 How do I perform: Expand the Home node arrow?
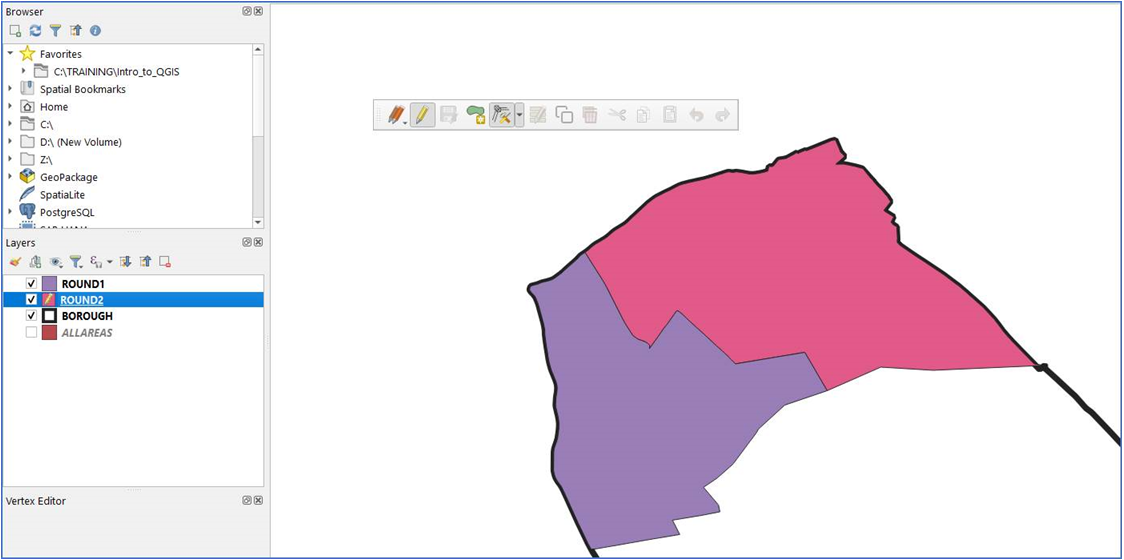10,106
